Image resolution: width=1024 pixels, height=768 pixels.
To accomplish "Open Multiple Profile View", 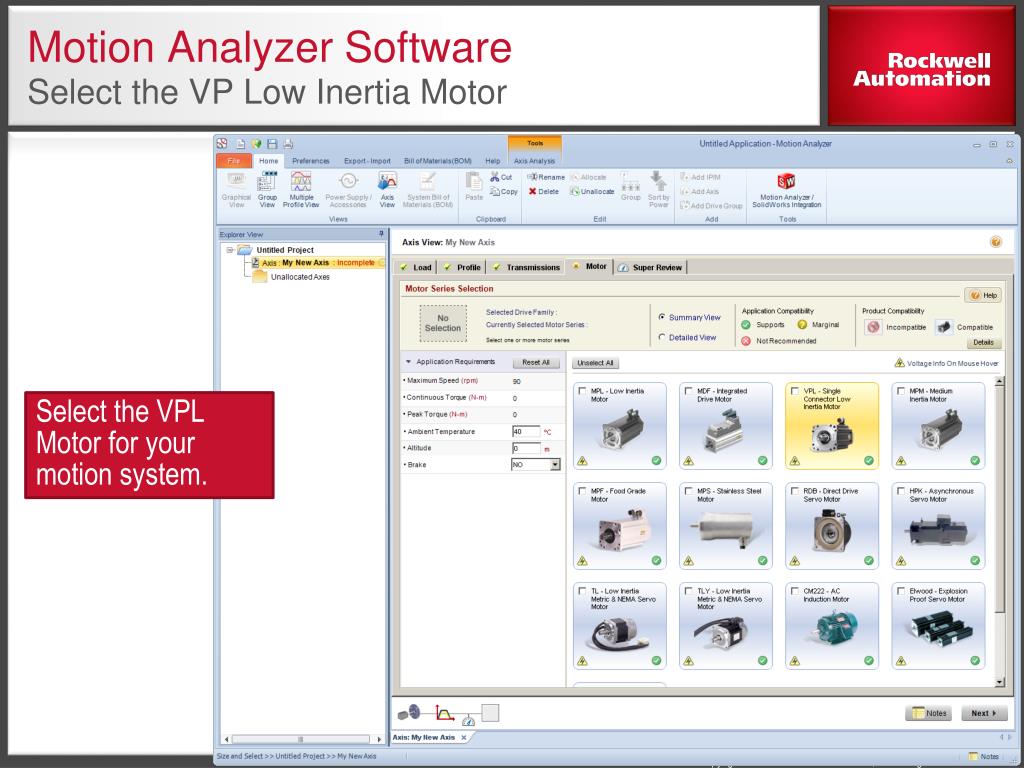I will [x=301, y=190].
